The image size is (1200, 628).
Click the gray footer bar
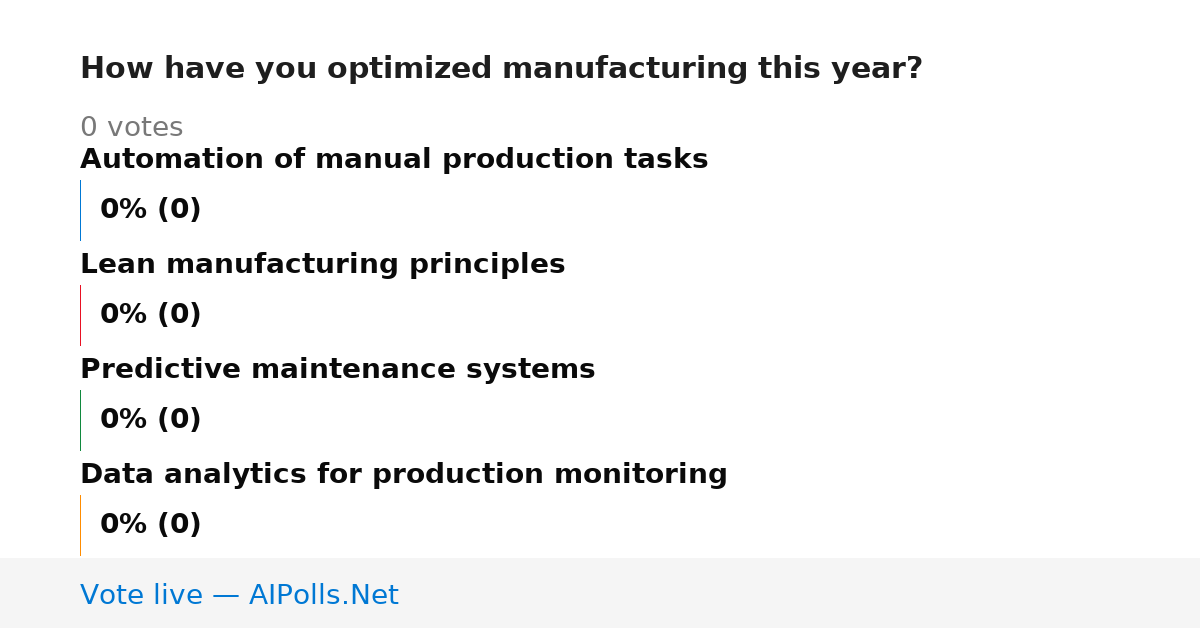600,593
